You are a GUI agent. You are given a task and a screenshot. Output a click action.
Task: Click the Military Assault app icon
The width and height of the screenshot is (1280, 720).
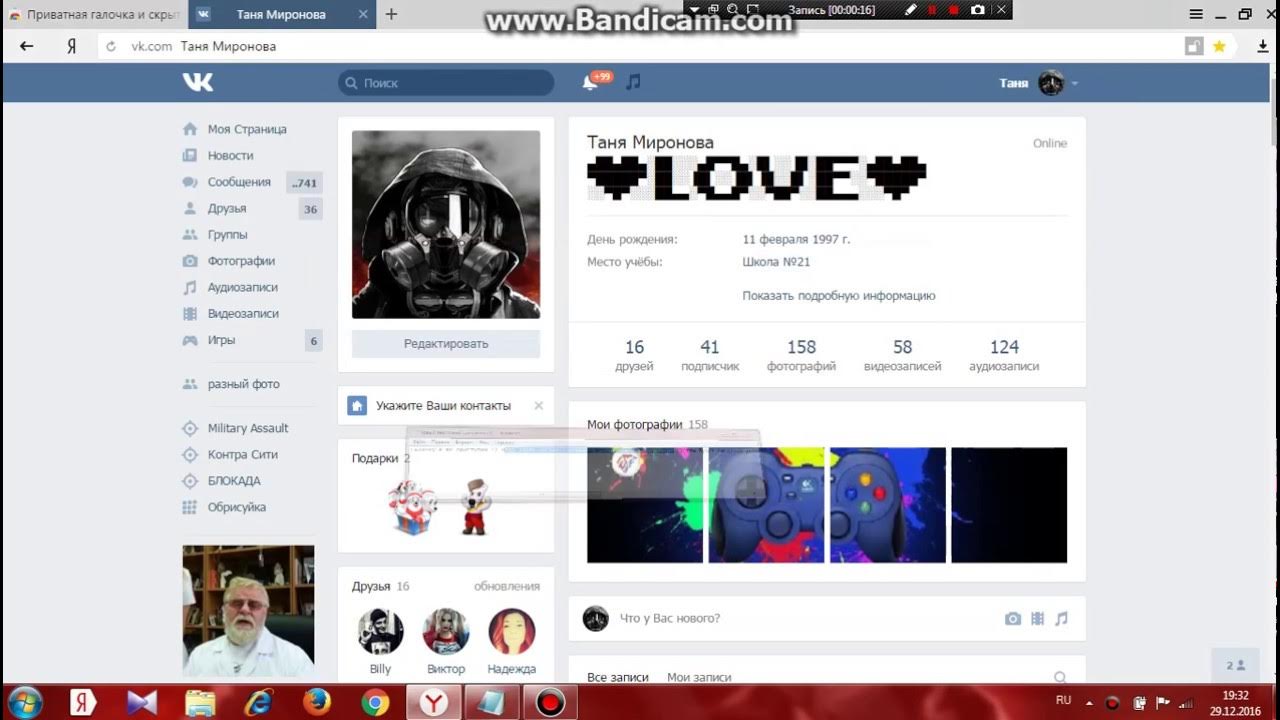click(190, 428)
